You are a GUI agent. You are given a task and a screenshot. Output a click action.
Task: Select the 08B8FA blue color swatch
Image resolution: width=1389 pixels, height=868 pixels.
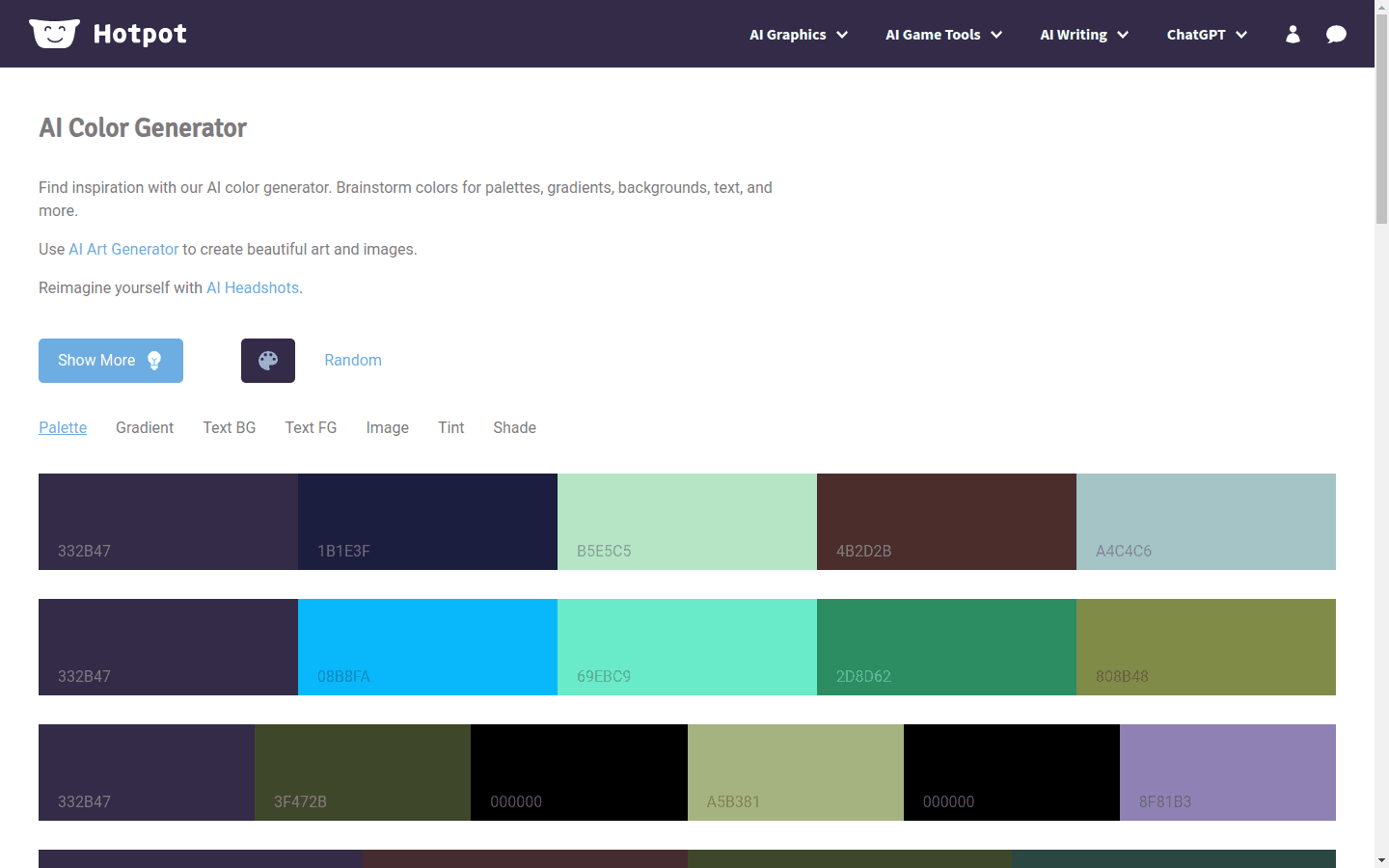tap(427, 647)
